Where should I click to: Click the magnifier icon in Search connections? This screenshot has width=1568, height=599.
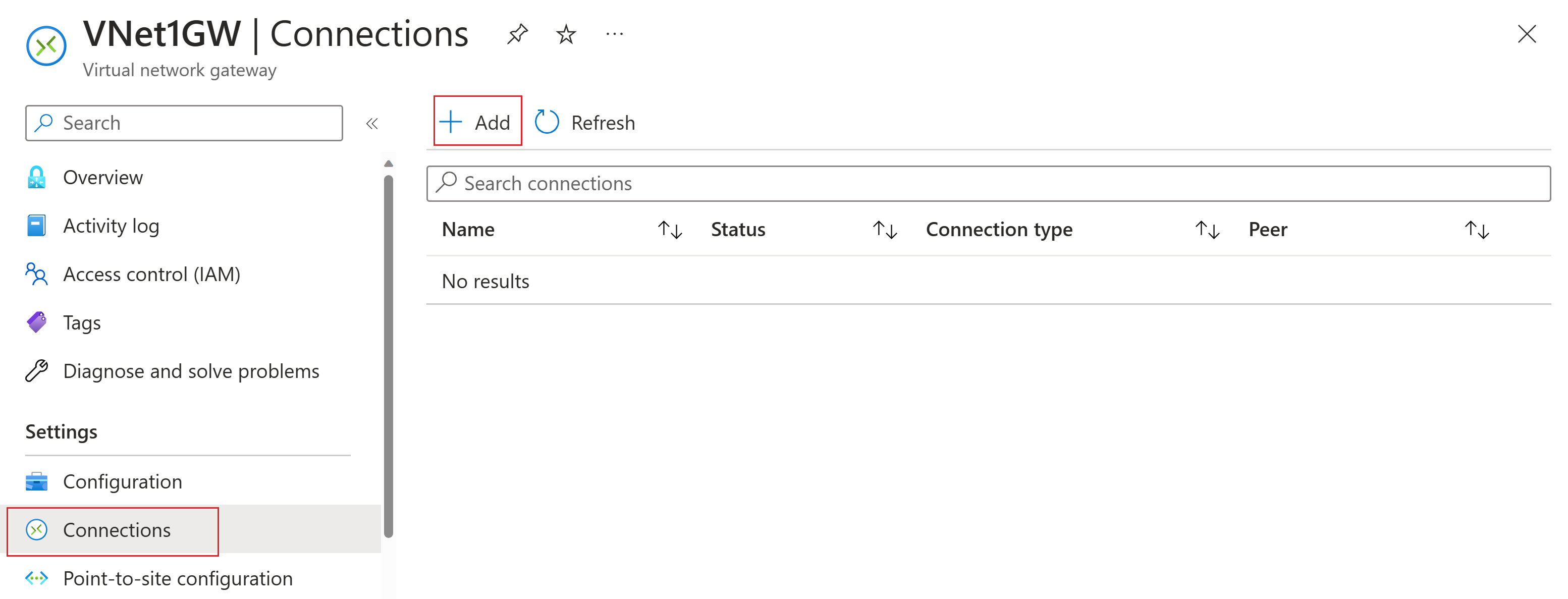pos(447,182)
